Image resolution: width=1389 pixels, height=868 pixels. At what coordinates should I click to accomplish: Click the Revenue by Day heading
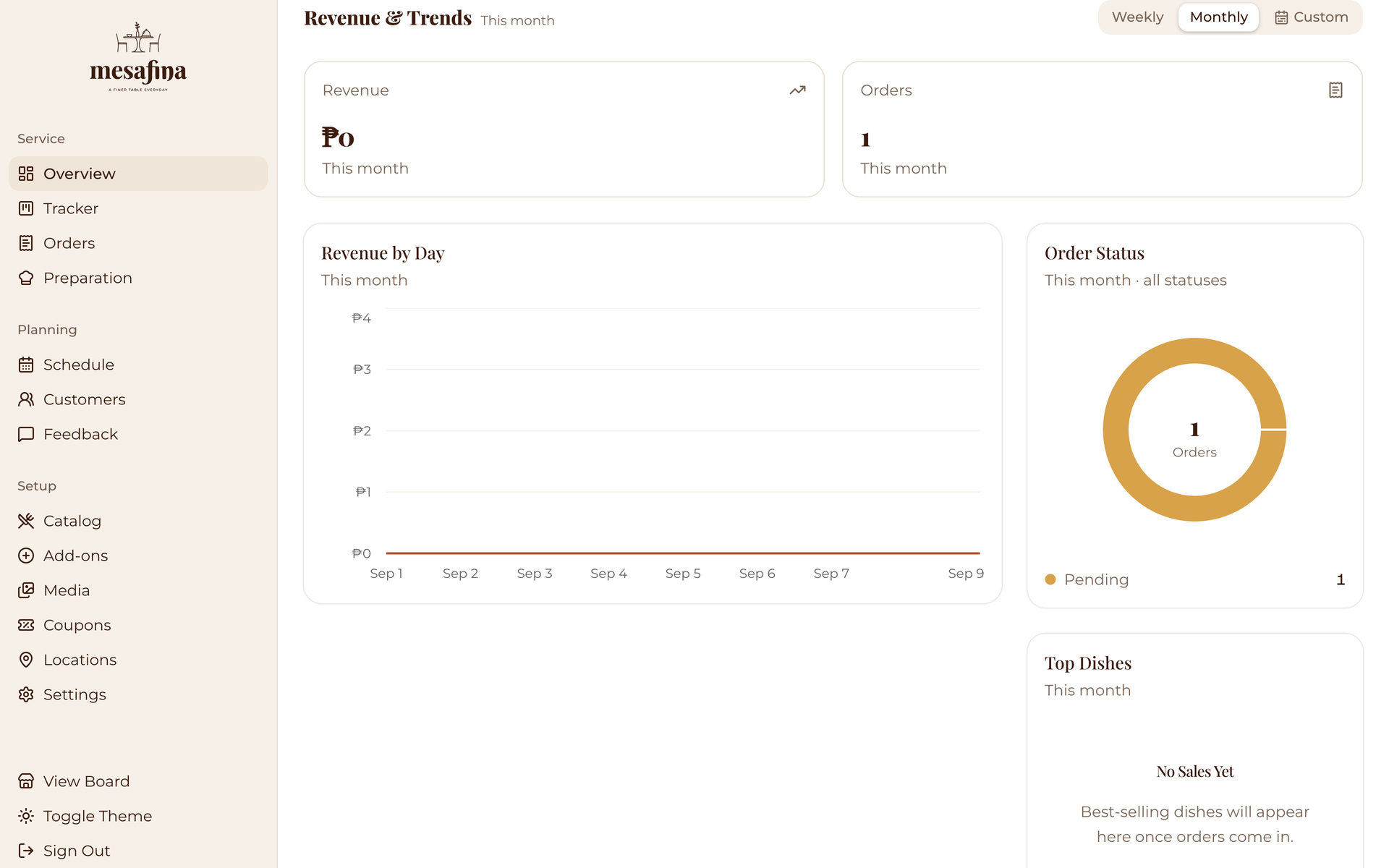pyautogui.click(x=383, y=253)
